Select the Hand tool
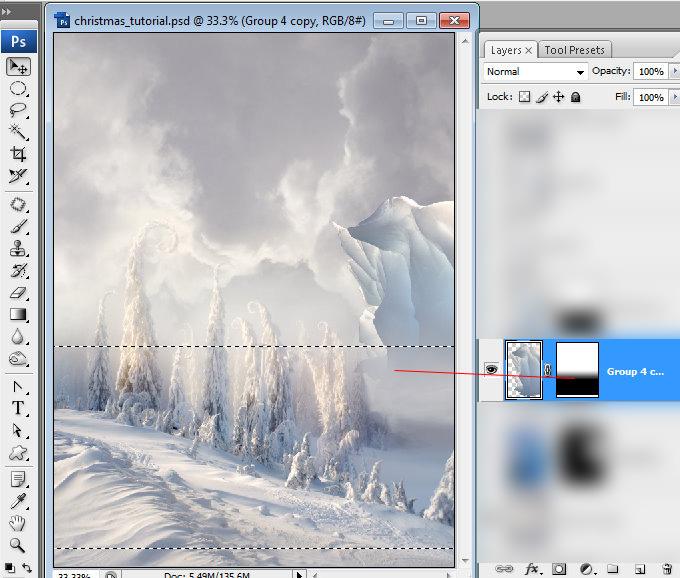 click(x=18, y=523)
